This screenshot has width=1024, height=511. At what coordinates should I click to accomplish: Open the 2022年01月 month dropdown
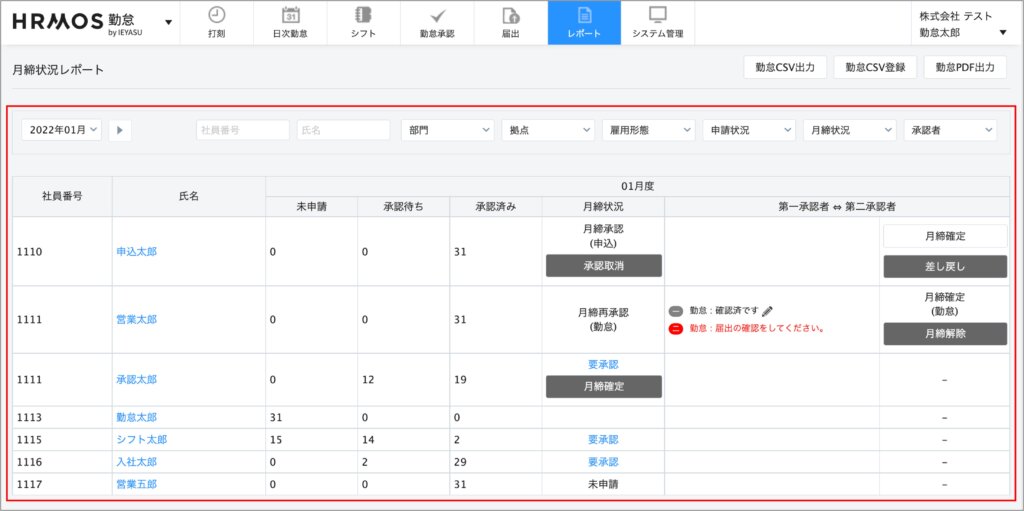[62, 130]
